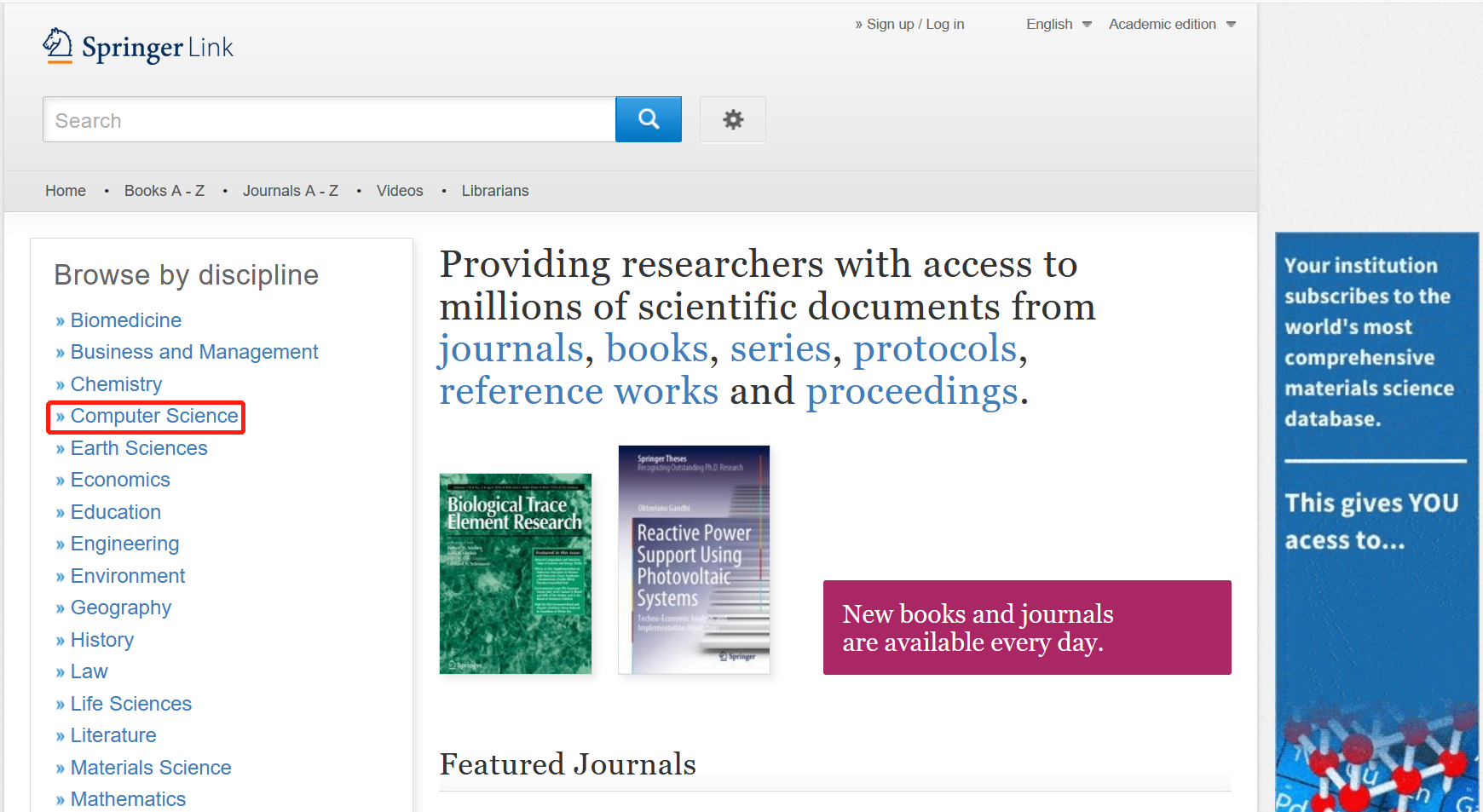Click the blue magnifier search button
1483x812 pixels.
[x=649, y=119]
